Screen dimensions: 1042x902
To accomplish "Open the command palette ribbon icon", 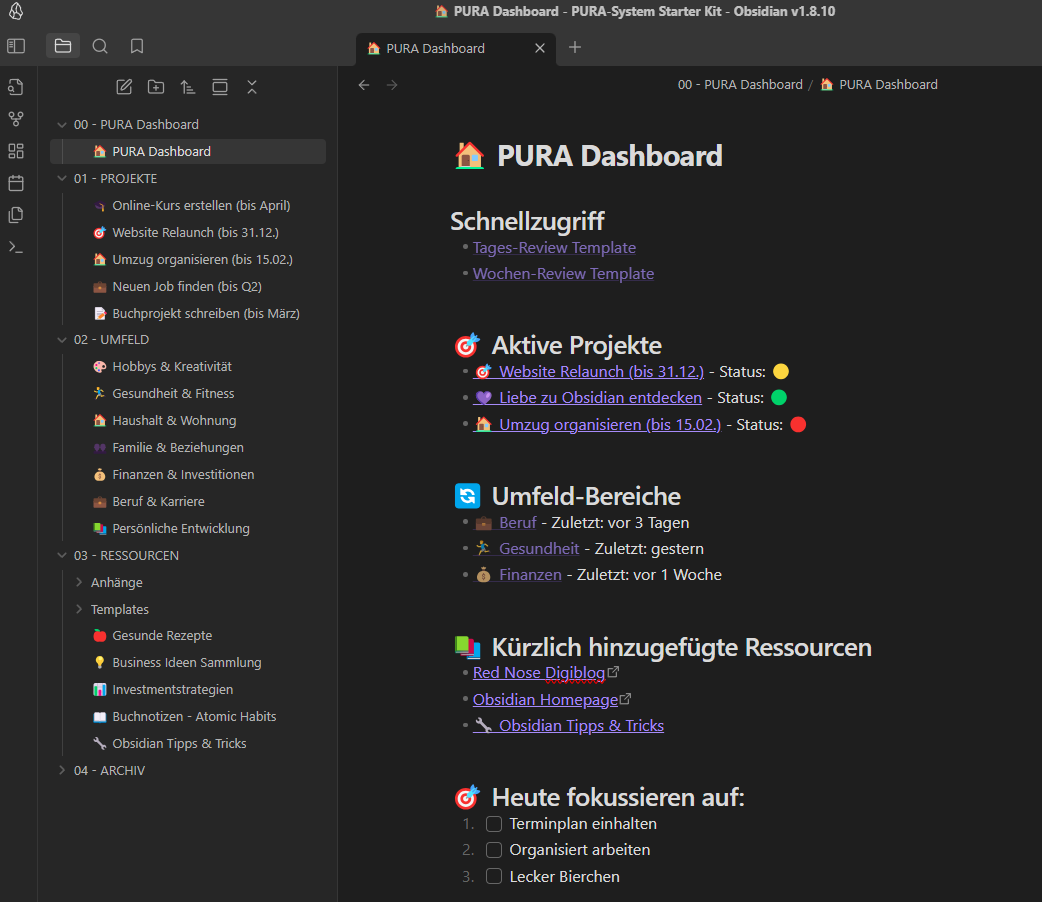I will click(16, 247).
